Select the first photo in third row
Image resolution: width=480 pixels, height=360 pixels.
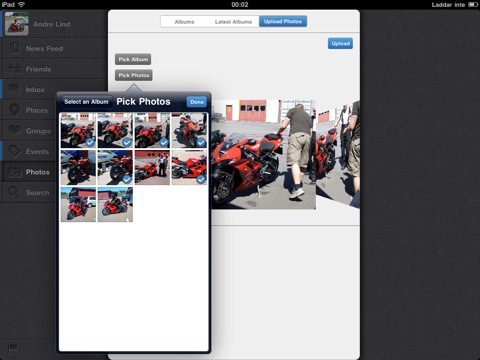pyautogui.click(x=78, y=204)
